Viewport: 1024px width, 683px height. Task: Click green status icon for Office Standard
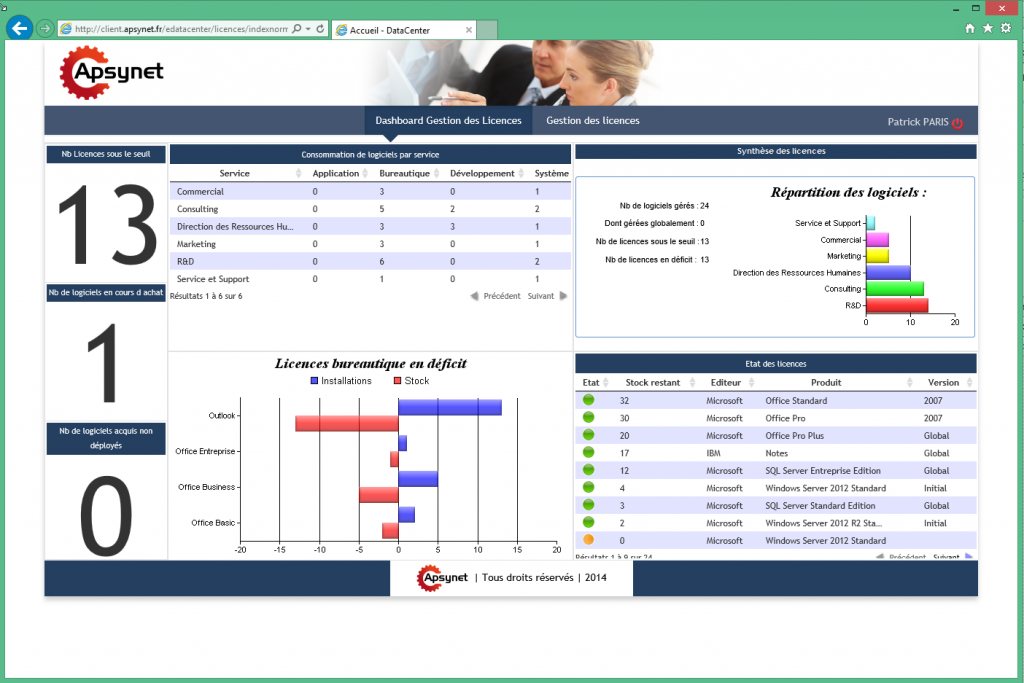589,400
